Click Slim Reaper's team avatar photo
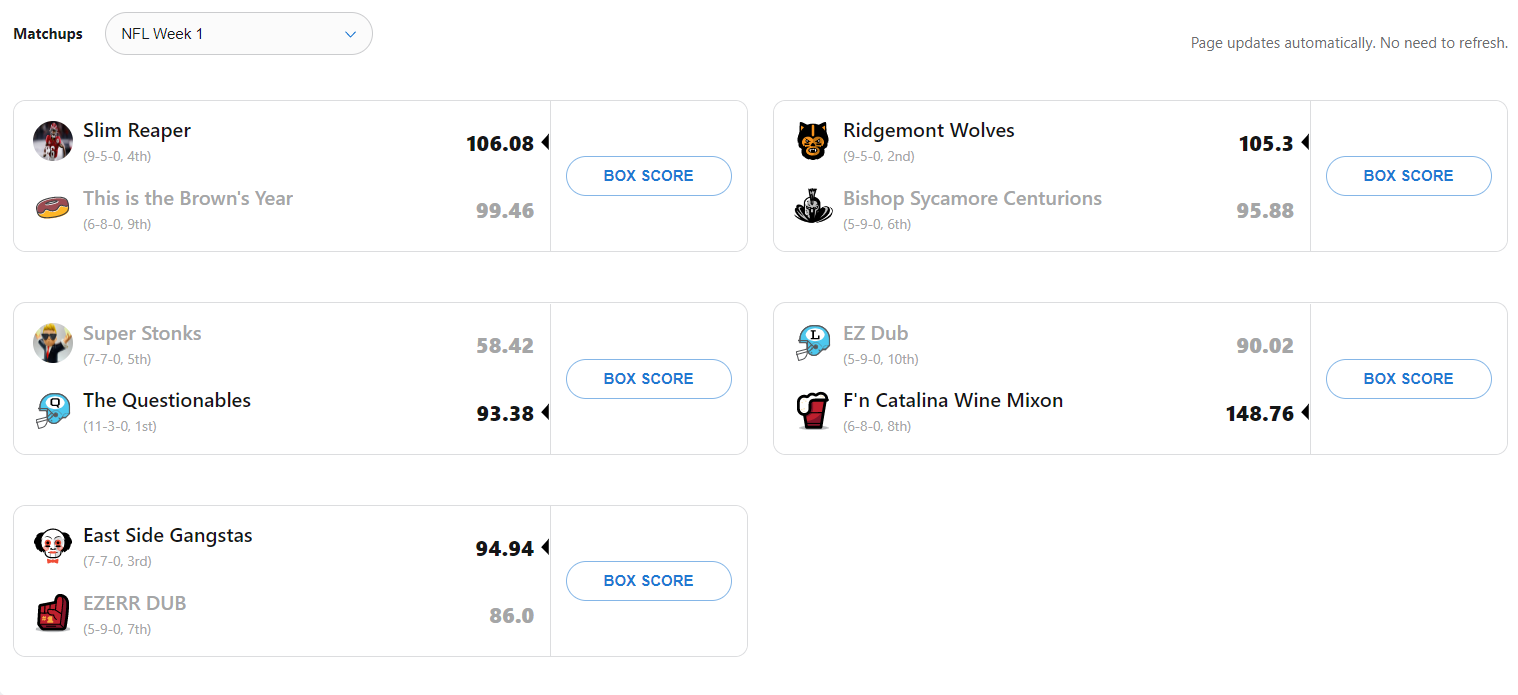1518x695 pixels. (x=53, y=141)
